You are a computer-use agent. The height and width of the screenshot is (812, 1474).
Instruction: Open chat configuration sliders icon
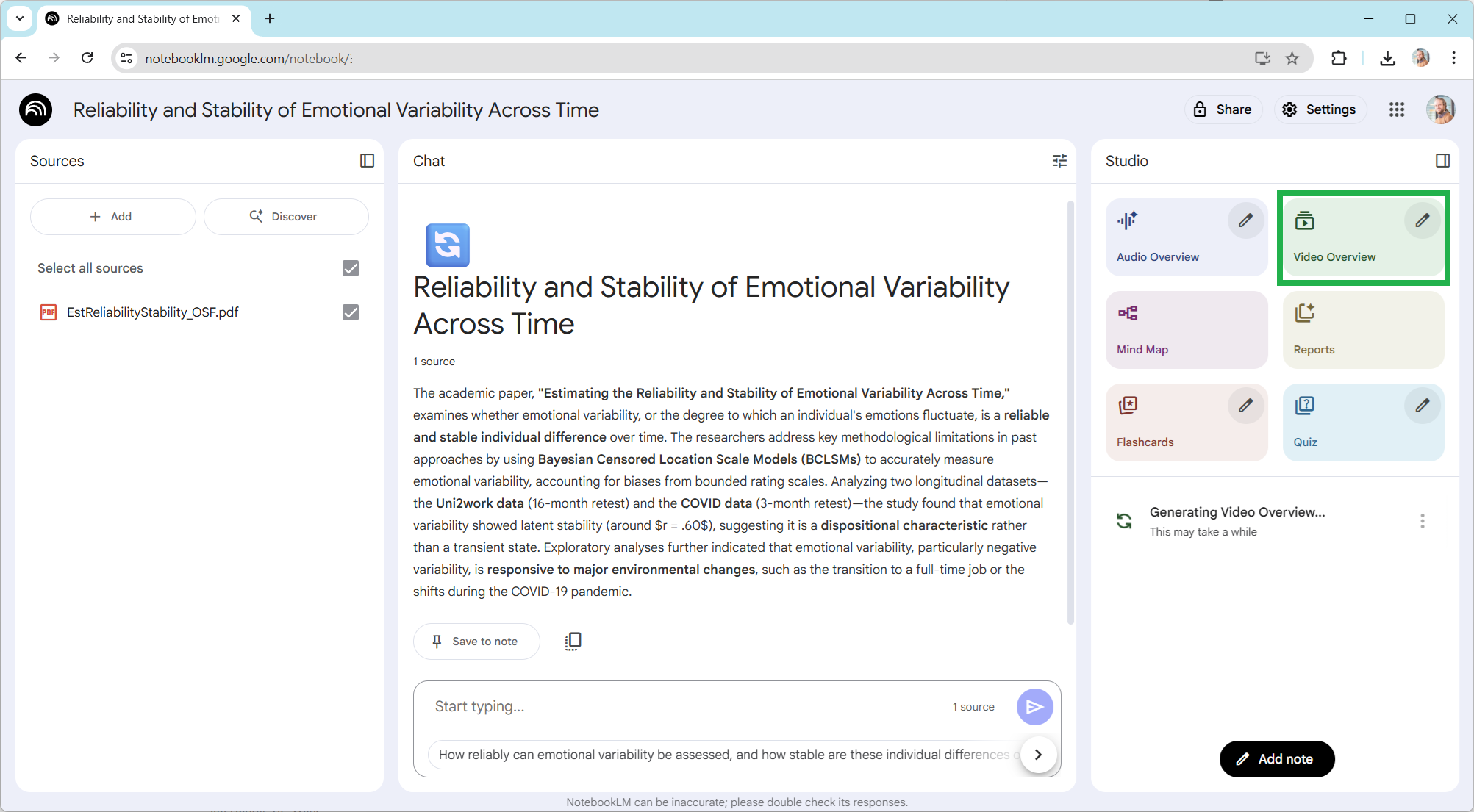1059,161
